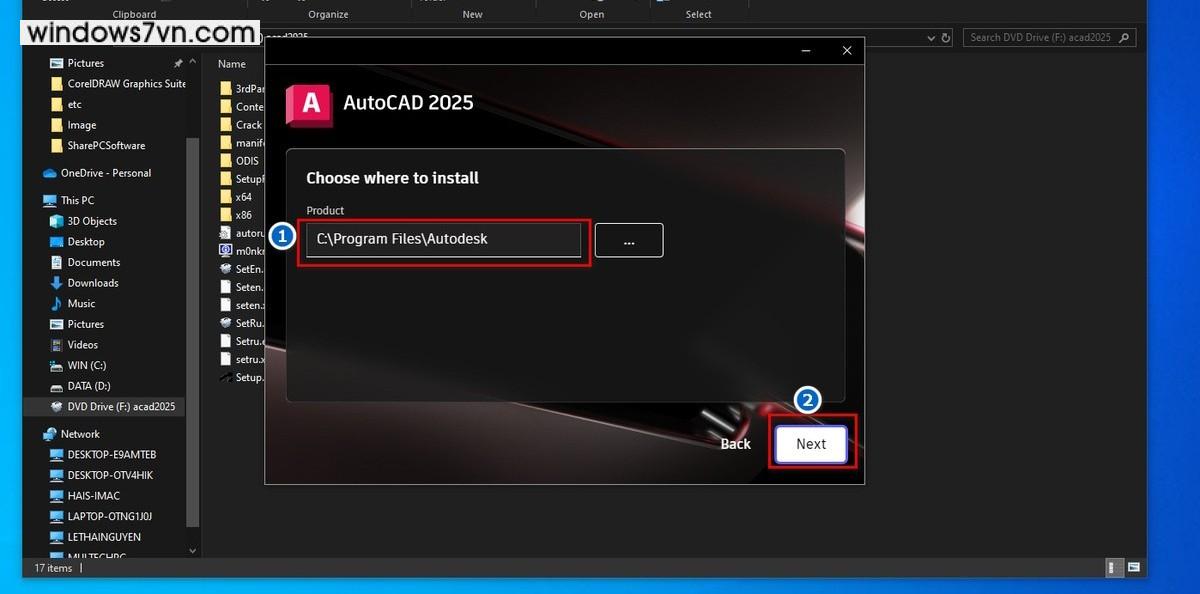
Task: Click the Network node in navigation pane
Action: coord(80,434)
